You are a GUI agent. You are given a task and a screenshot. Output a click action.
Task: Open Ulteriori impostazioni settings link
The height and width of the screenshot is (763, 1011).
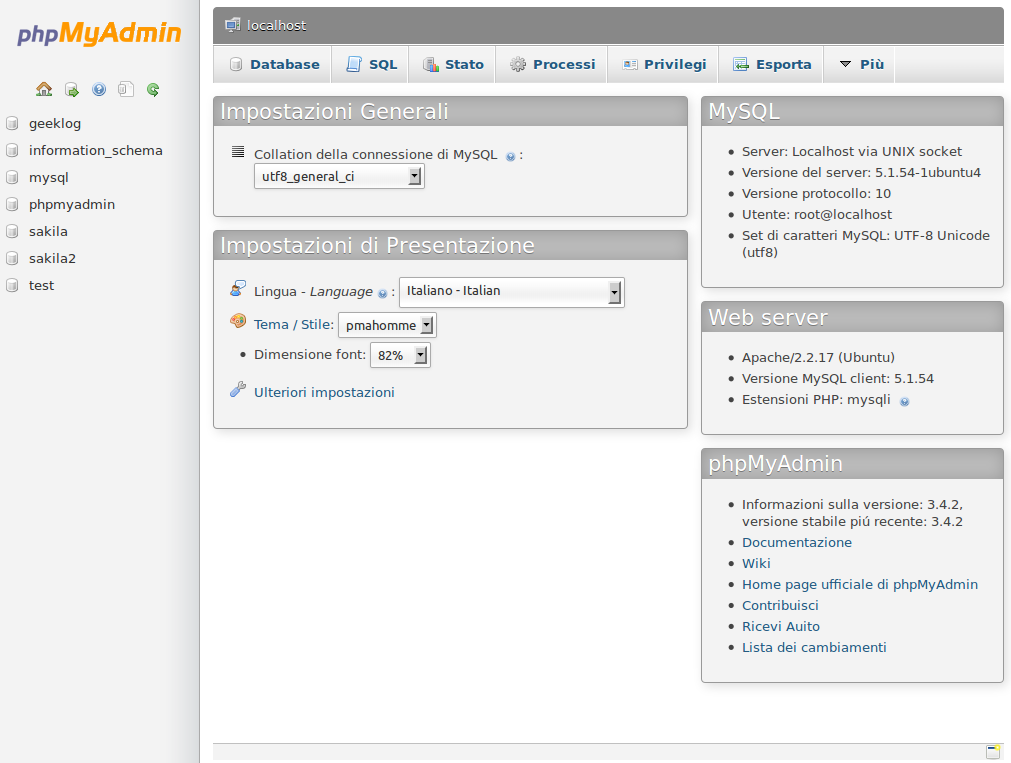[x=324, y=391]
